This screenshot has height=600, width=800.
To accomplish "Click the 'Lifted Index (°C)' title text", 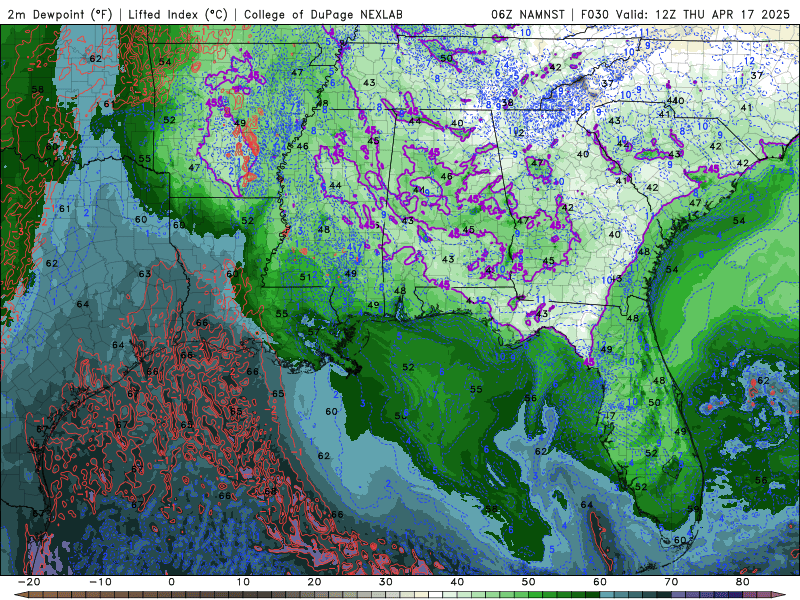I will click(x=178, y=15).
